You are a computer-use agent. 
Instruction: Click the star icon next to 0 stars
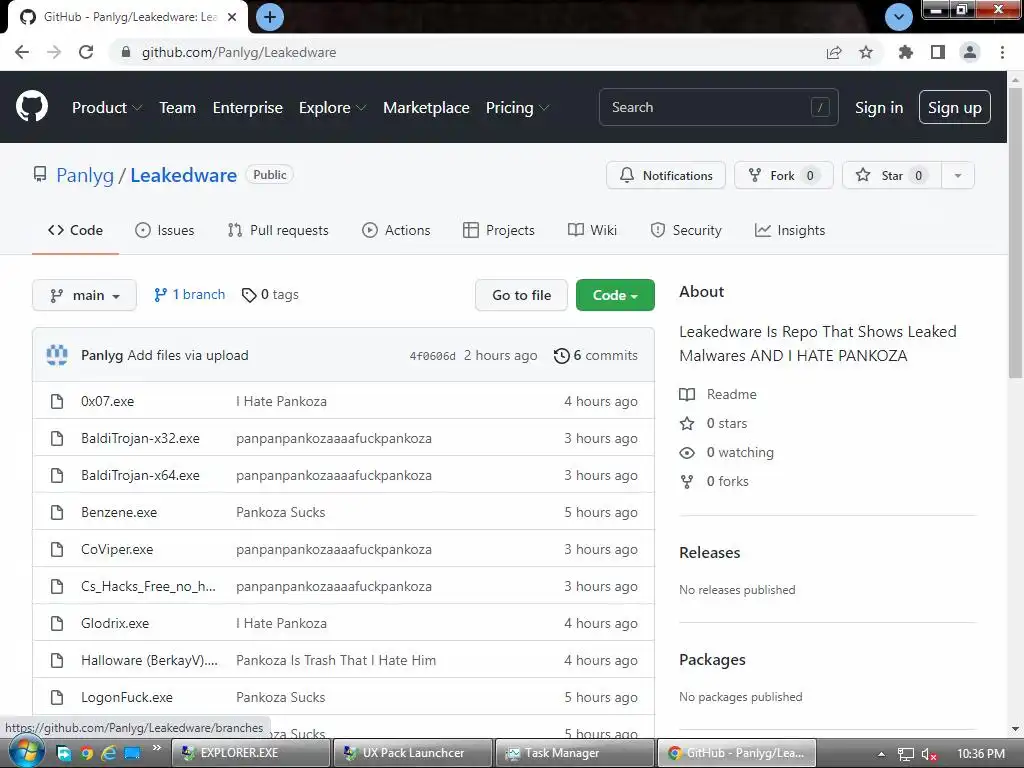pyautogui.click(x=687, y=423)
